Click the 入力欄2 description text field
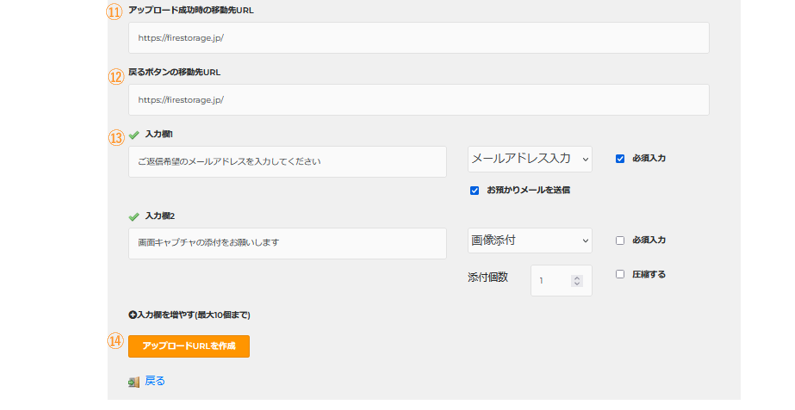795x410 pixels. [x=287, y=243]
